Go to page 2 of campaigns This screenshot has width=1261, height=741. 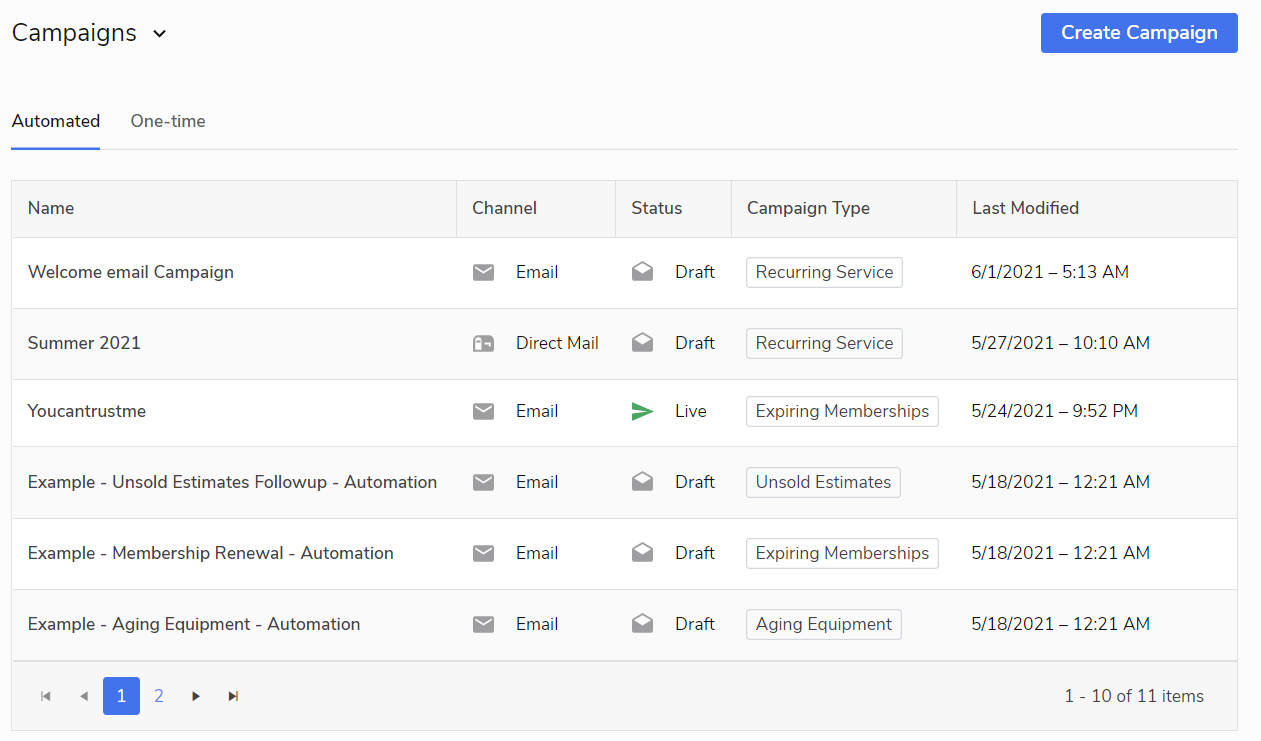pyautogui.click(x=159, y=696)
